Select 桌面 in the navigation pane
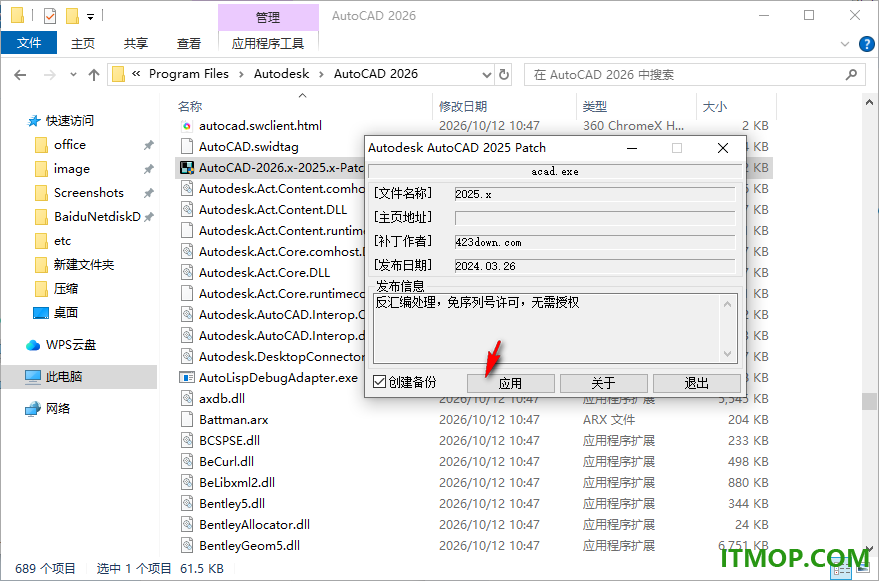Image resolution: width=879 pixels, height=581 pixels. tap(66, 313)
